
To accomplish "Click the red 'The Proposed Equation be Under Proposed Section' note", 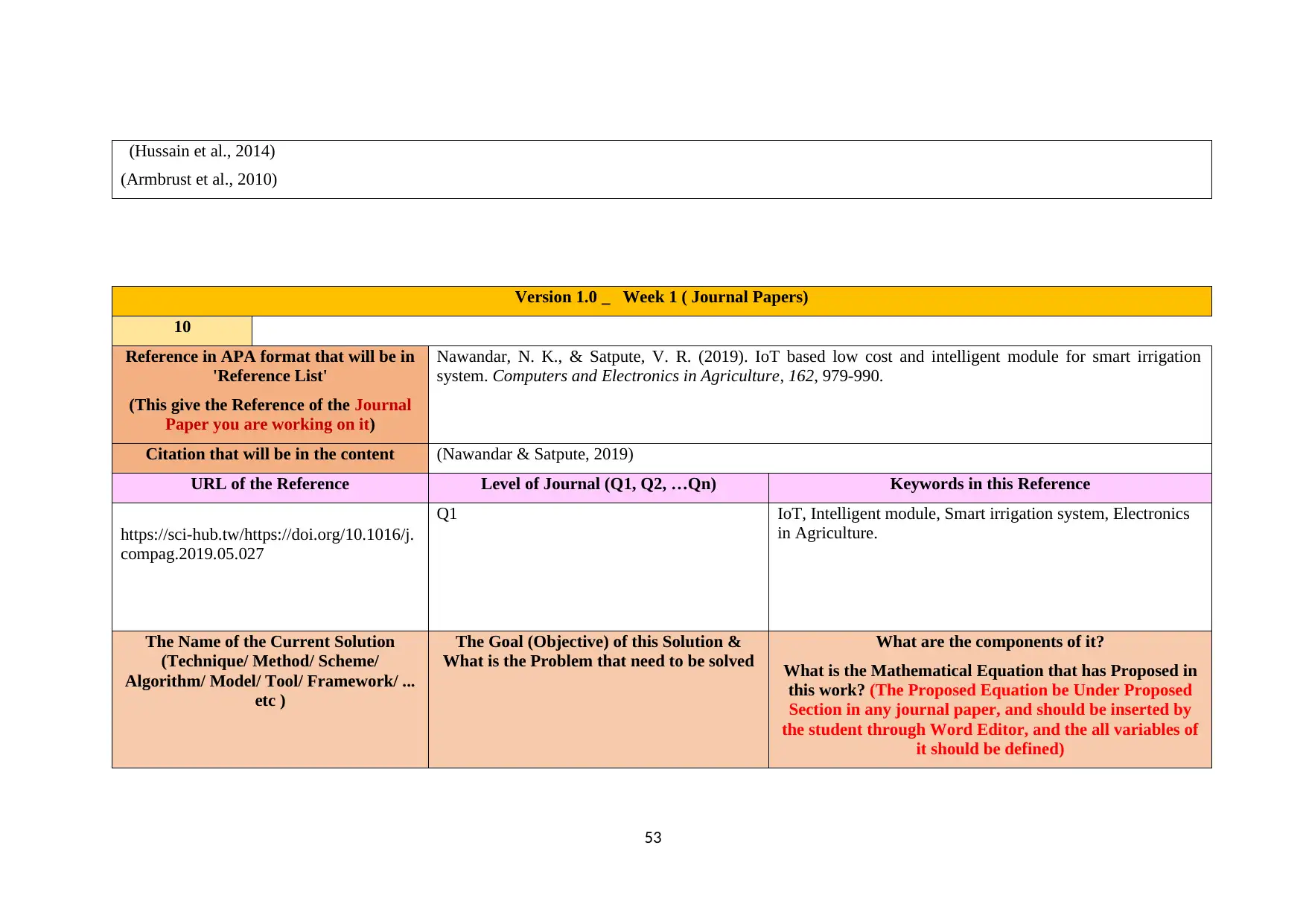I will [x=990, y=719].
